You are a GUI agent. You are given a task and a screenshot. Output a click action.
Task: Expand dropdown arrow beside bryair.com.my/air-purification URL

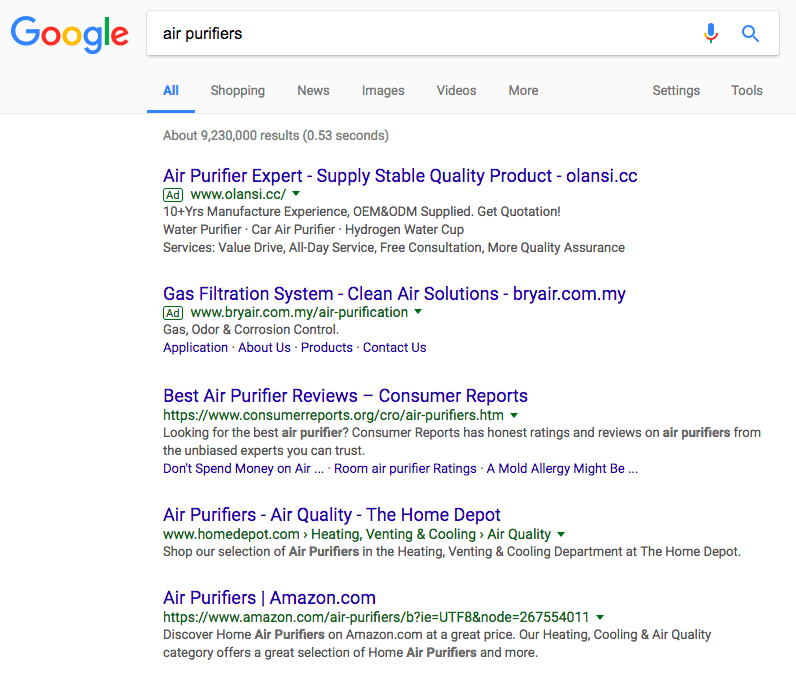click(418, 311)
